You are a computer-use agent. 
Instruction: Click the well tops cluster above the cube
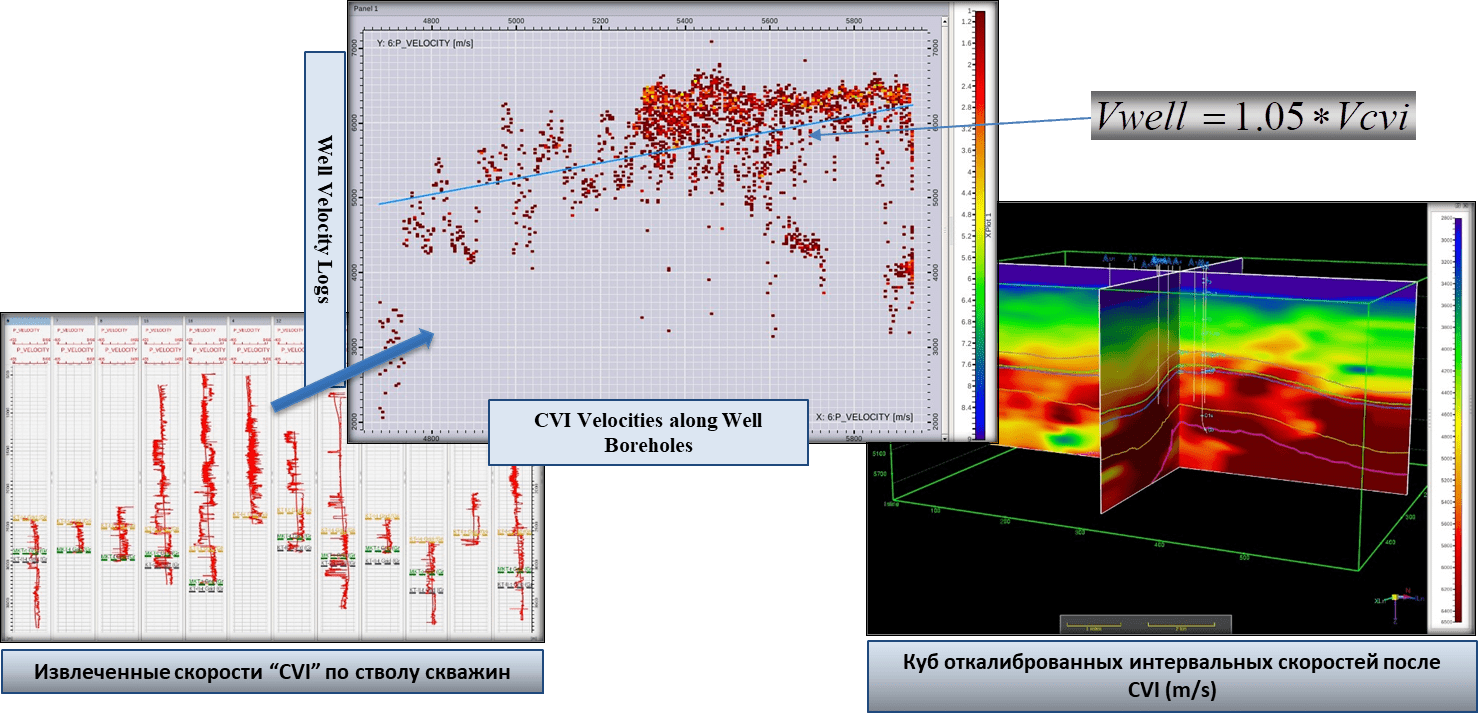tap(1160, 262)
